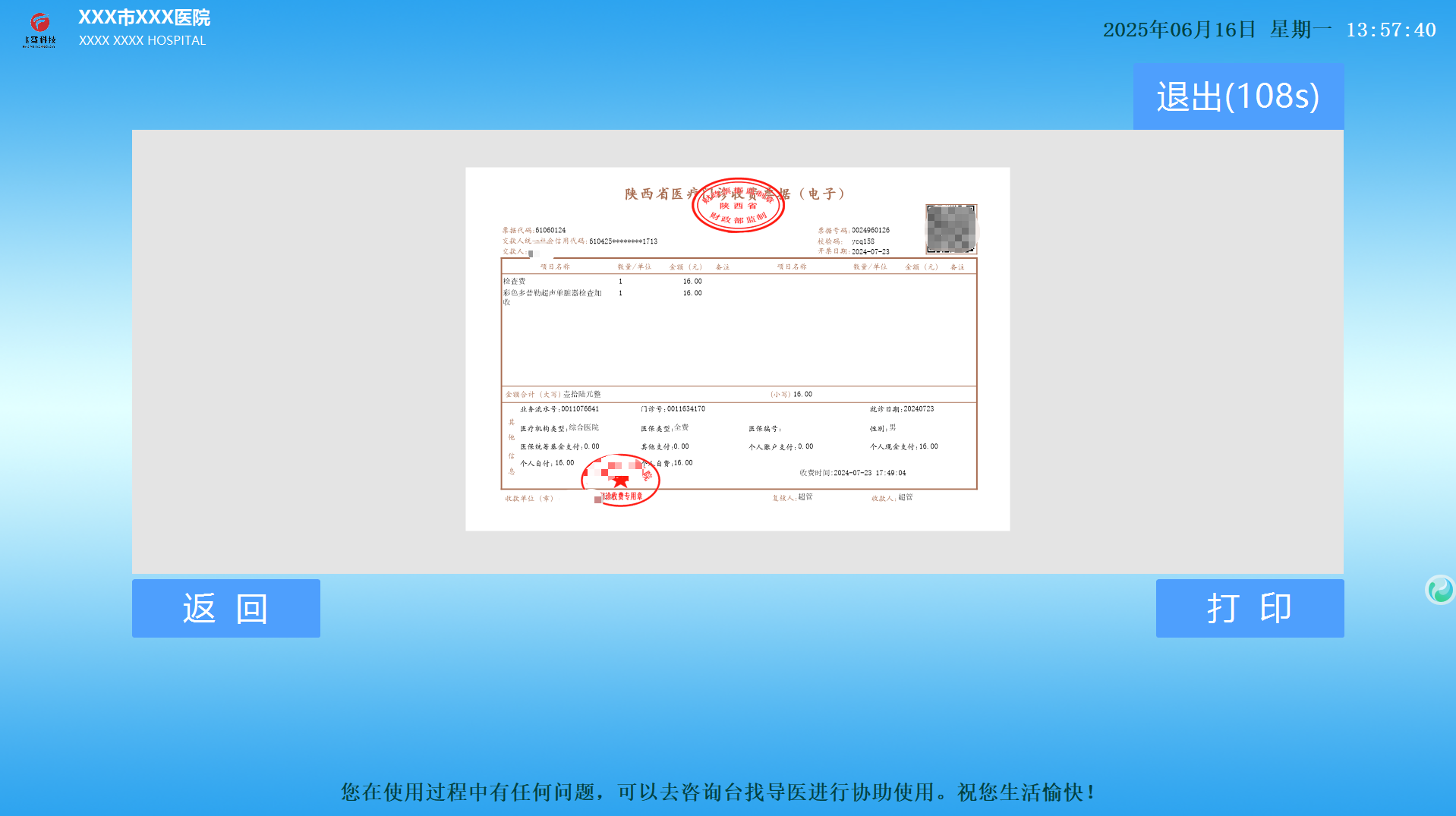Click the date 2025年06月16日
Screen dimensions: 1456x816
pyautogui.click(x=1179, y=30)
